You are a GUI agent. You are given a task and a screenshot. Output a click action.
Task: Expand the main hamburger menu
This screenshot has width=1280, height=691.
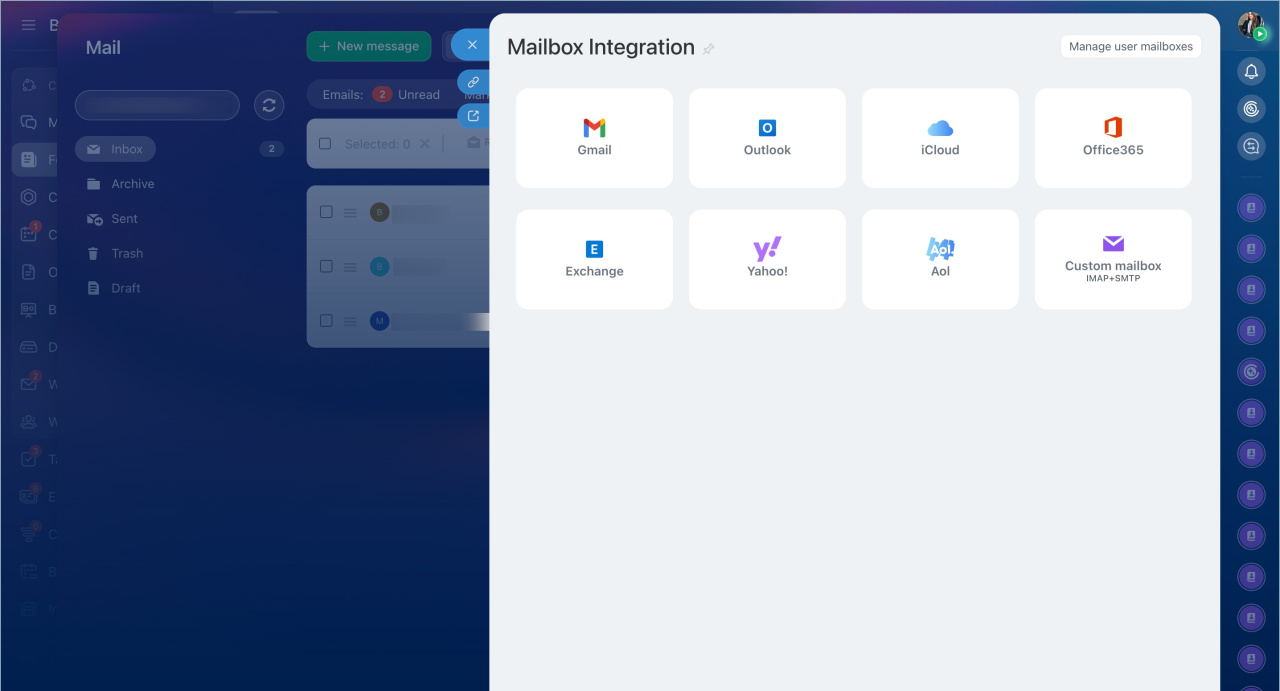pyautogui.click(x=28, y=25)
